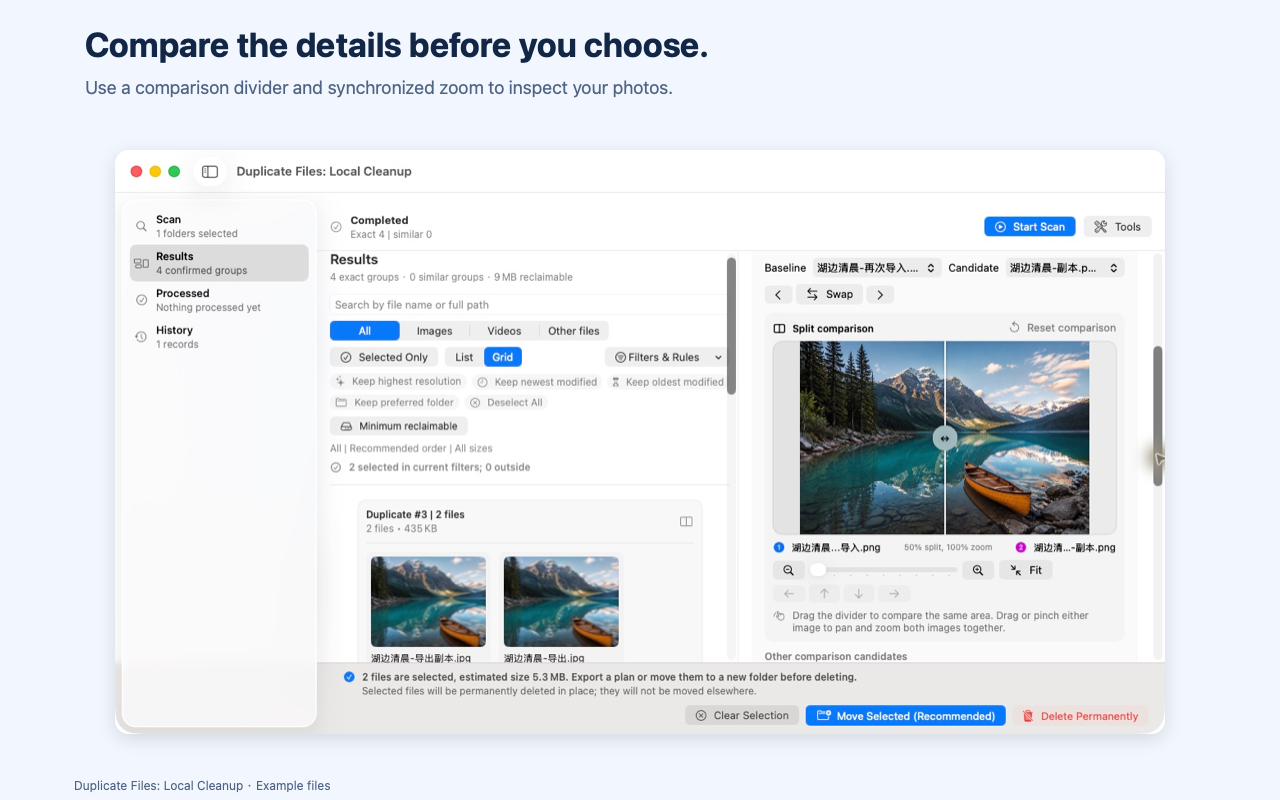
Task: Focus the file name search field
Action: pos(528,305)
